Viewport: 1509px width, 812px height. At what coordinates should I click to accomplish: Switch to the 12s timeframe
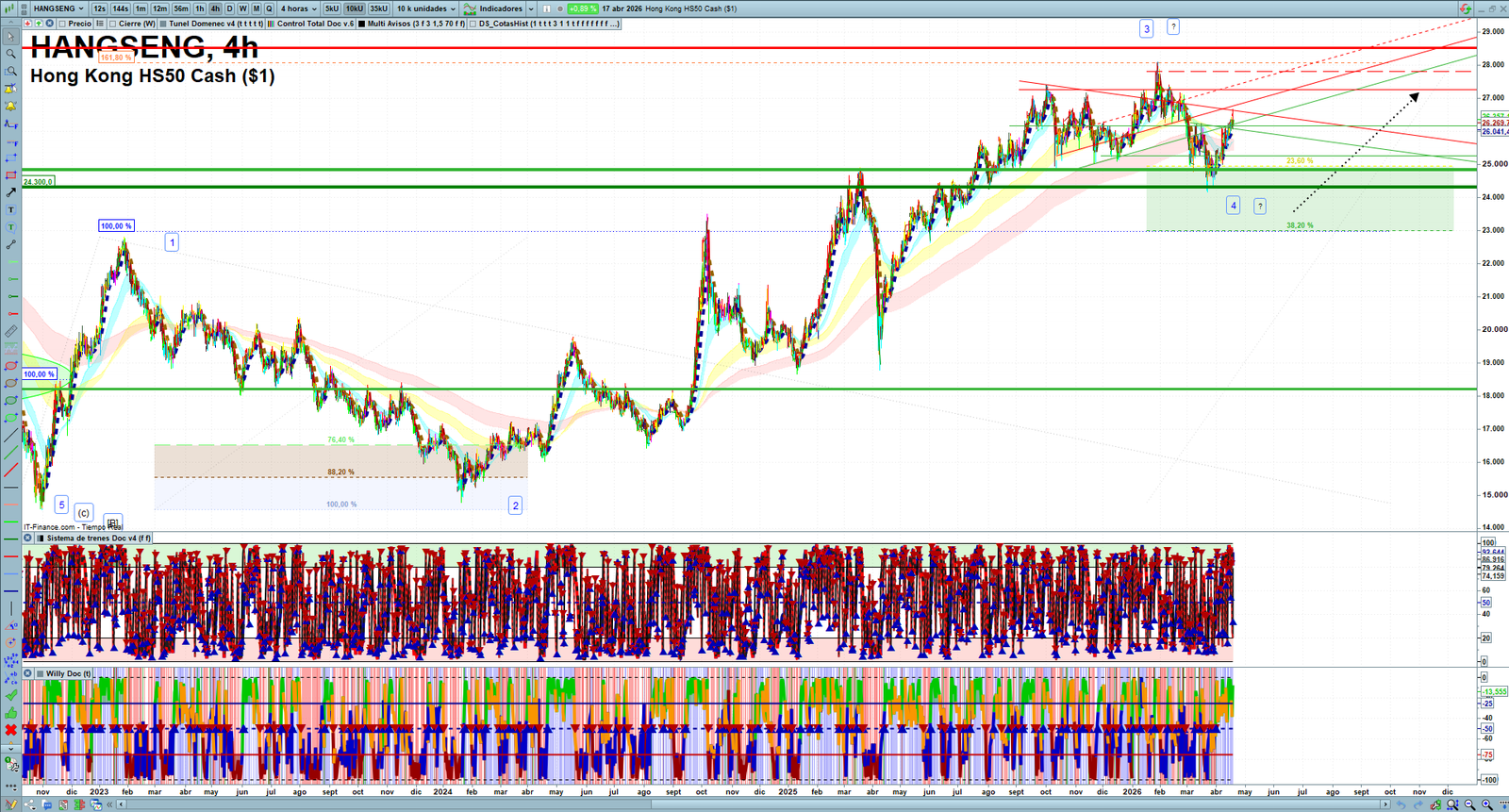(99, 8)
